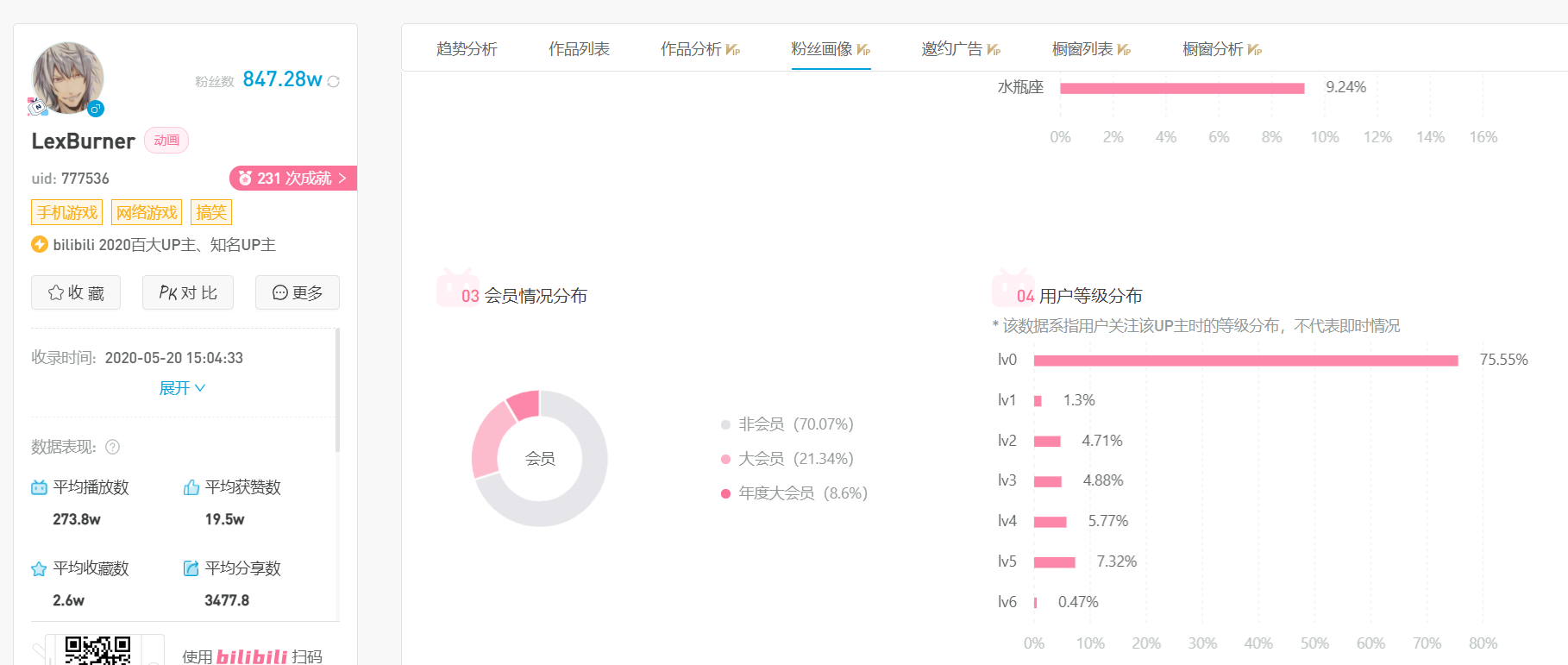
Task: Click the 273.8w average plays value
Action: pyautogui.click(x=77, y=519)
